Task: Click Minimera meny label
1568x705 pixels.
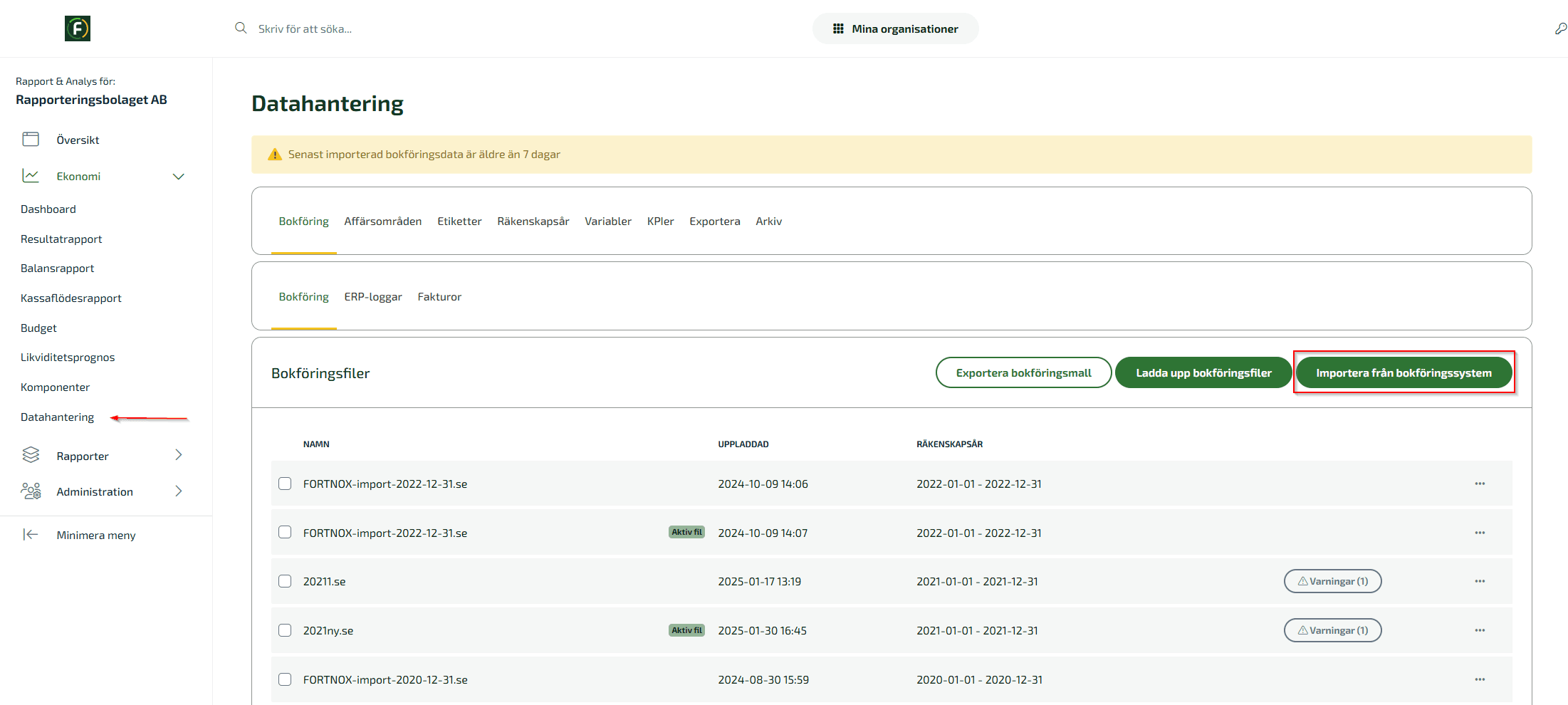Action: [x=96, y=536]
